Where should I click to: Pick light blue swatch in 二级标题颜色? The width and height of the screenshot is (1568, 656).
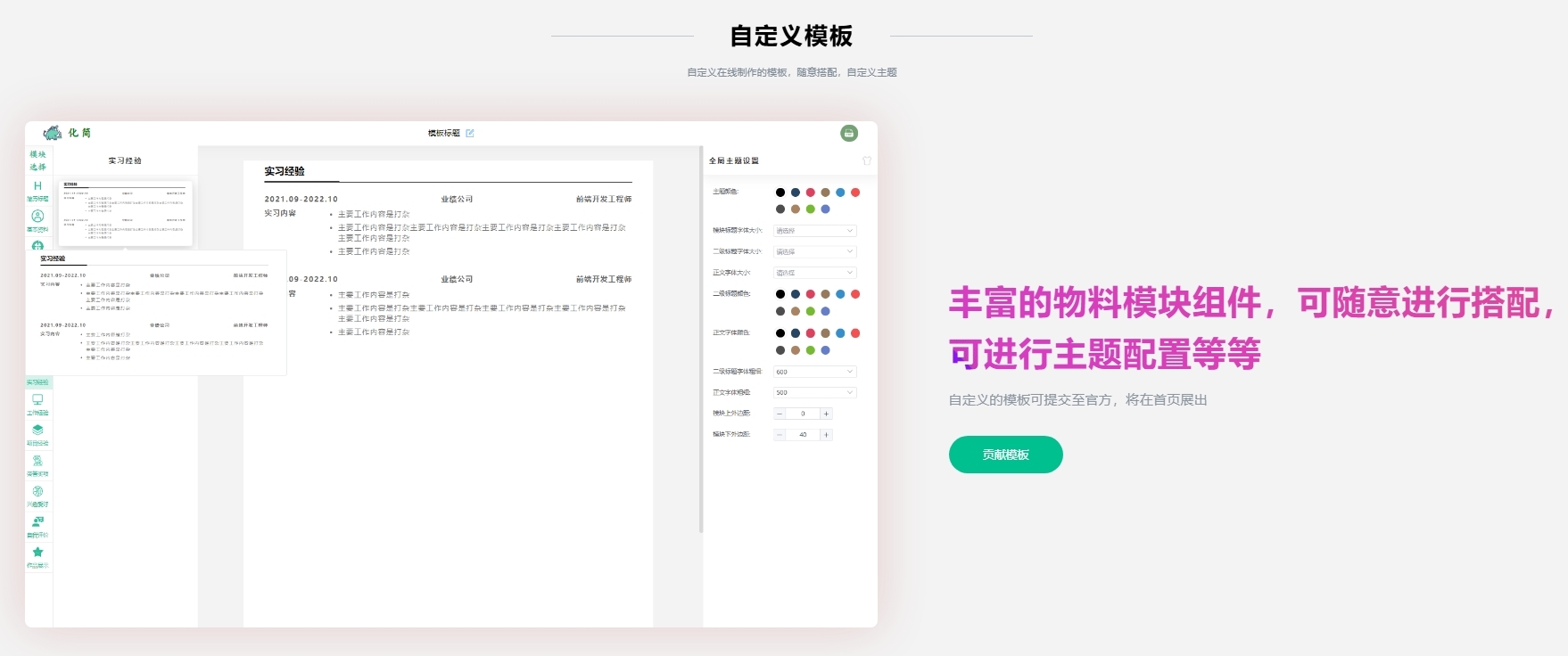(840, 294)
